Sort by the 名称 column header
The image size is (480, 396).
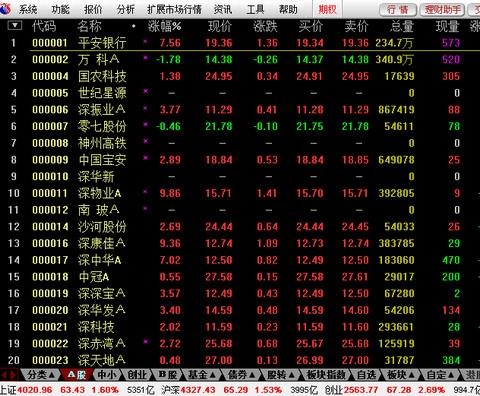coord(89,26)
